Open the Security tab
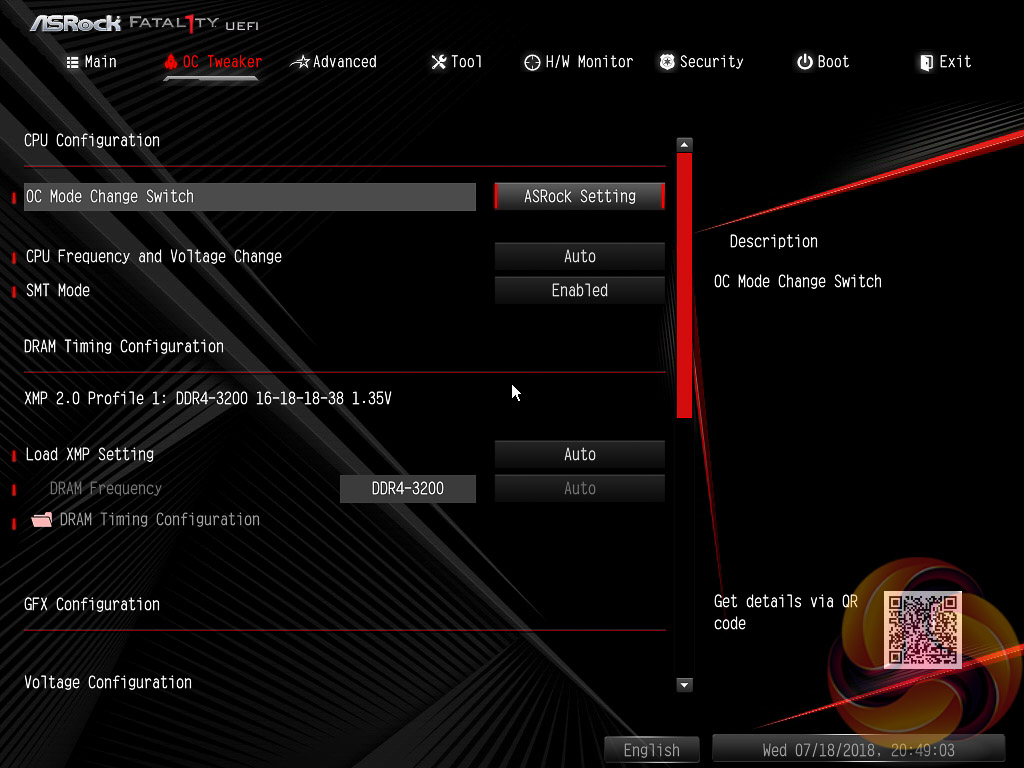 [701, 62]
